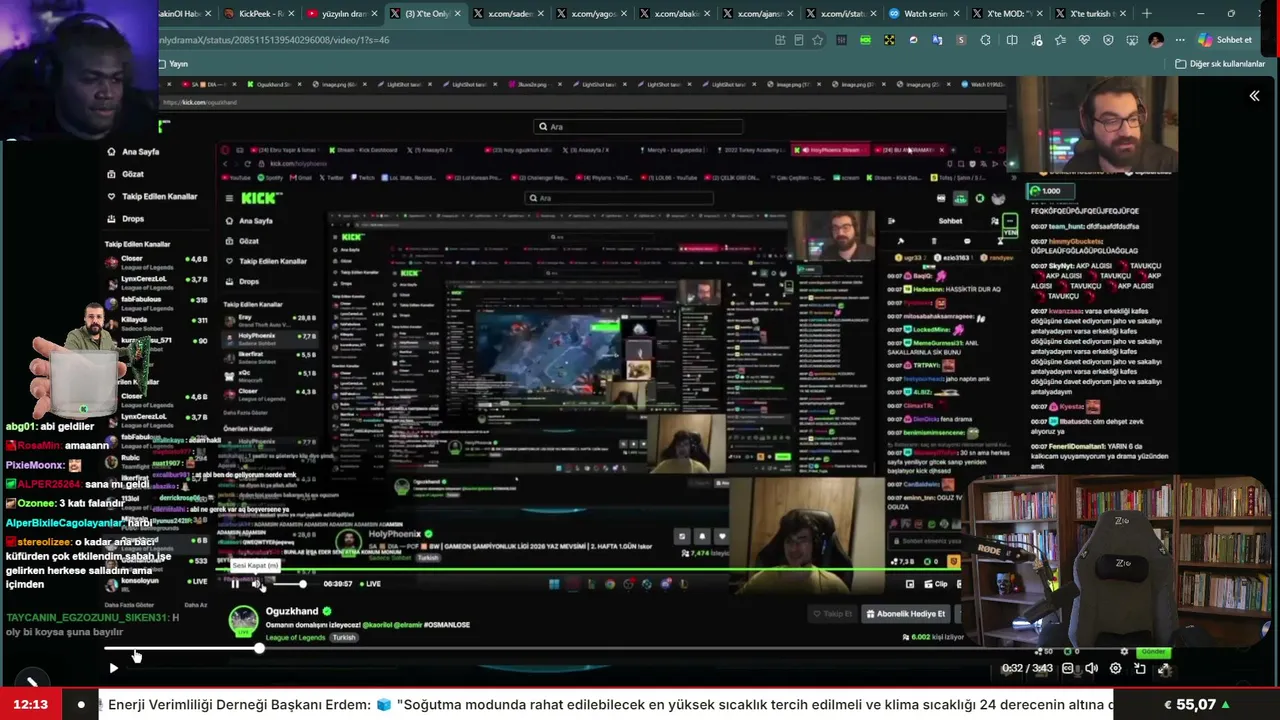The width and height of the screenshot is (1280, 720).
Task: Open the Oguzkhand channel name
Action: coord(292,611)
